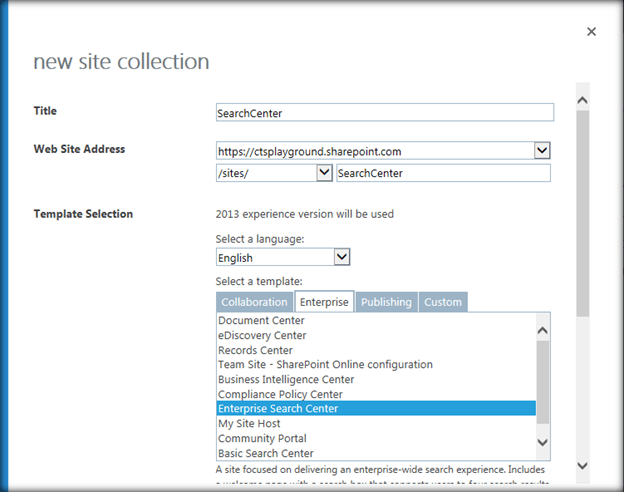Open the web site domain dropdown
624x492 pixels.
click(542, 150)
